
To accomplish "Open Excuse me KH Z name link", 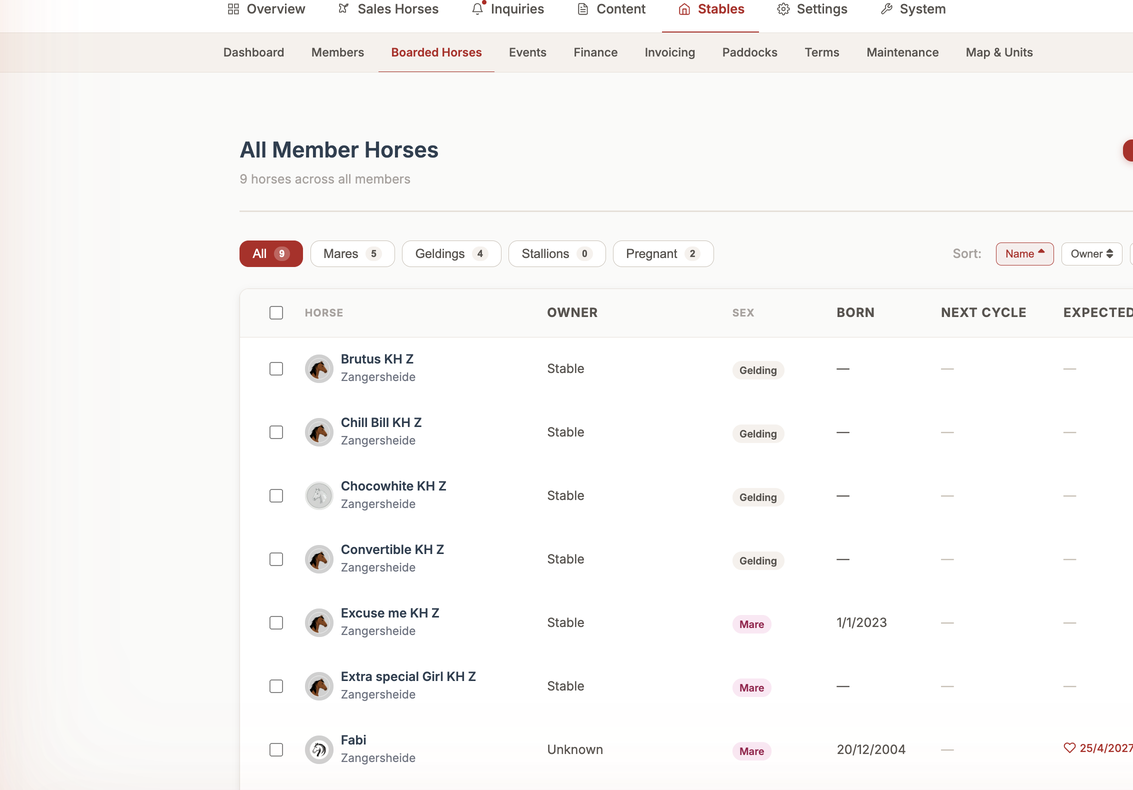I will pos(390,614).
